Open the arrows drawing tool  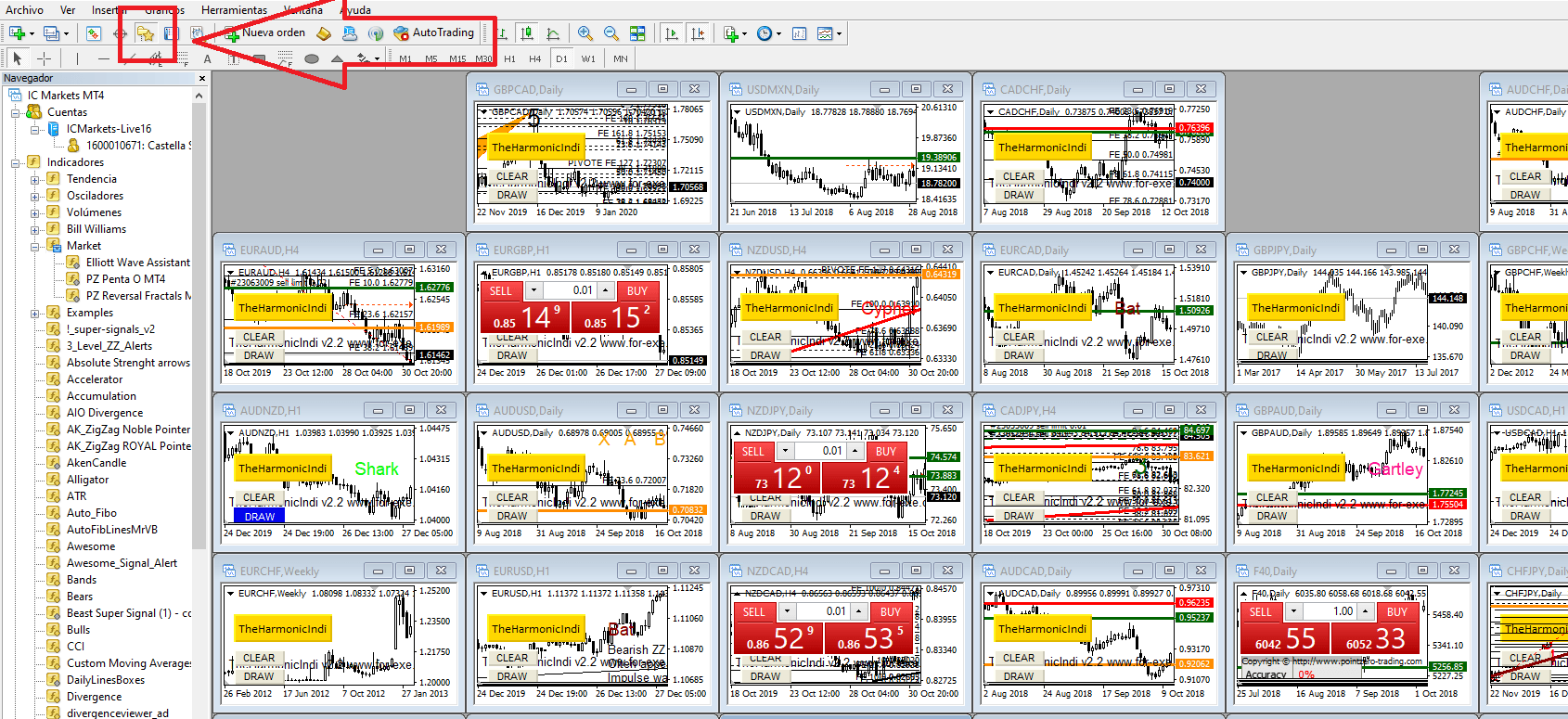(x=364, y=58)
